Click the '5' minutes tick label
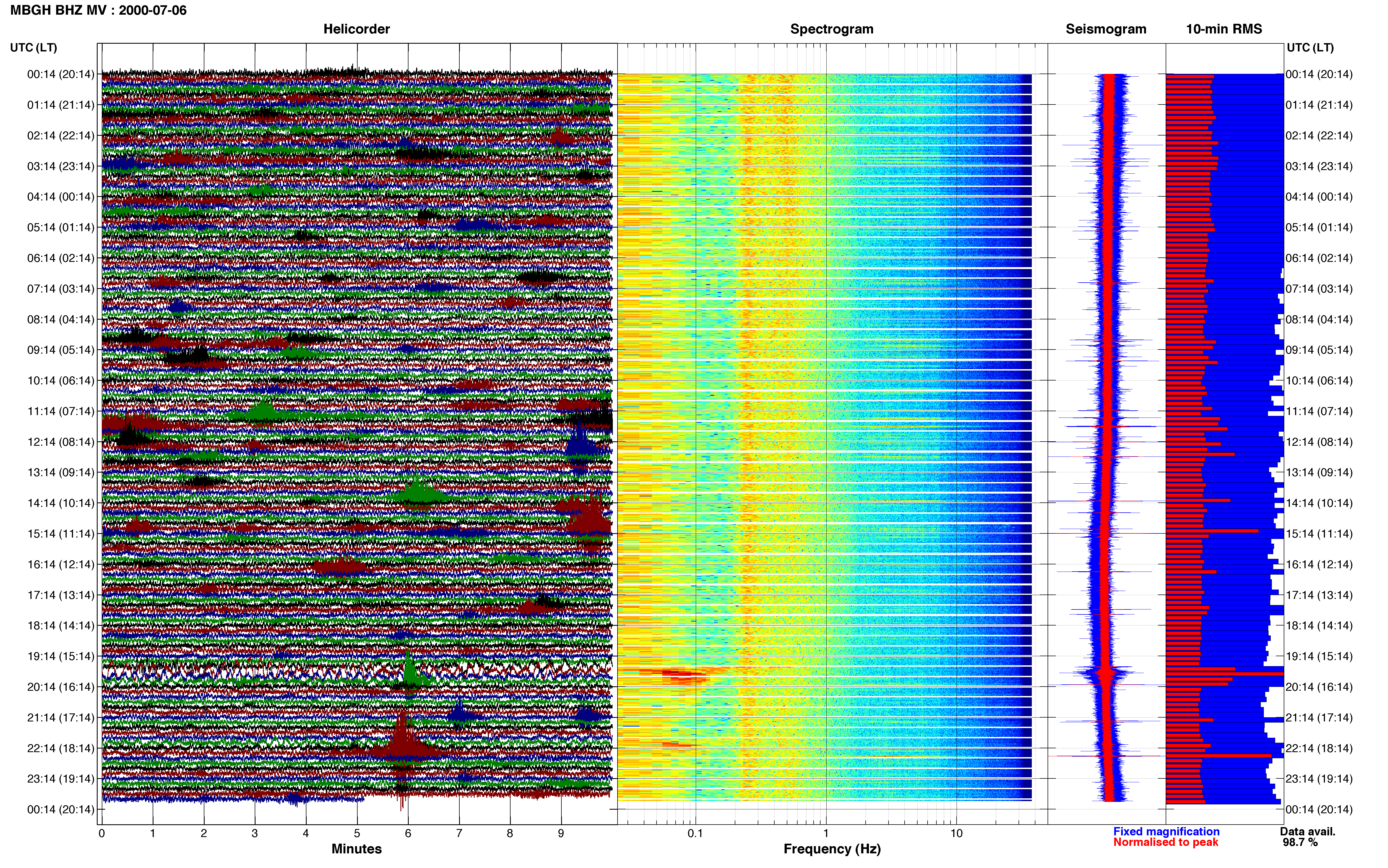Screen dimensions: 1388x868 click(357, 833)
